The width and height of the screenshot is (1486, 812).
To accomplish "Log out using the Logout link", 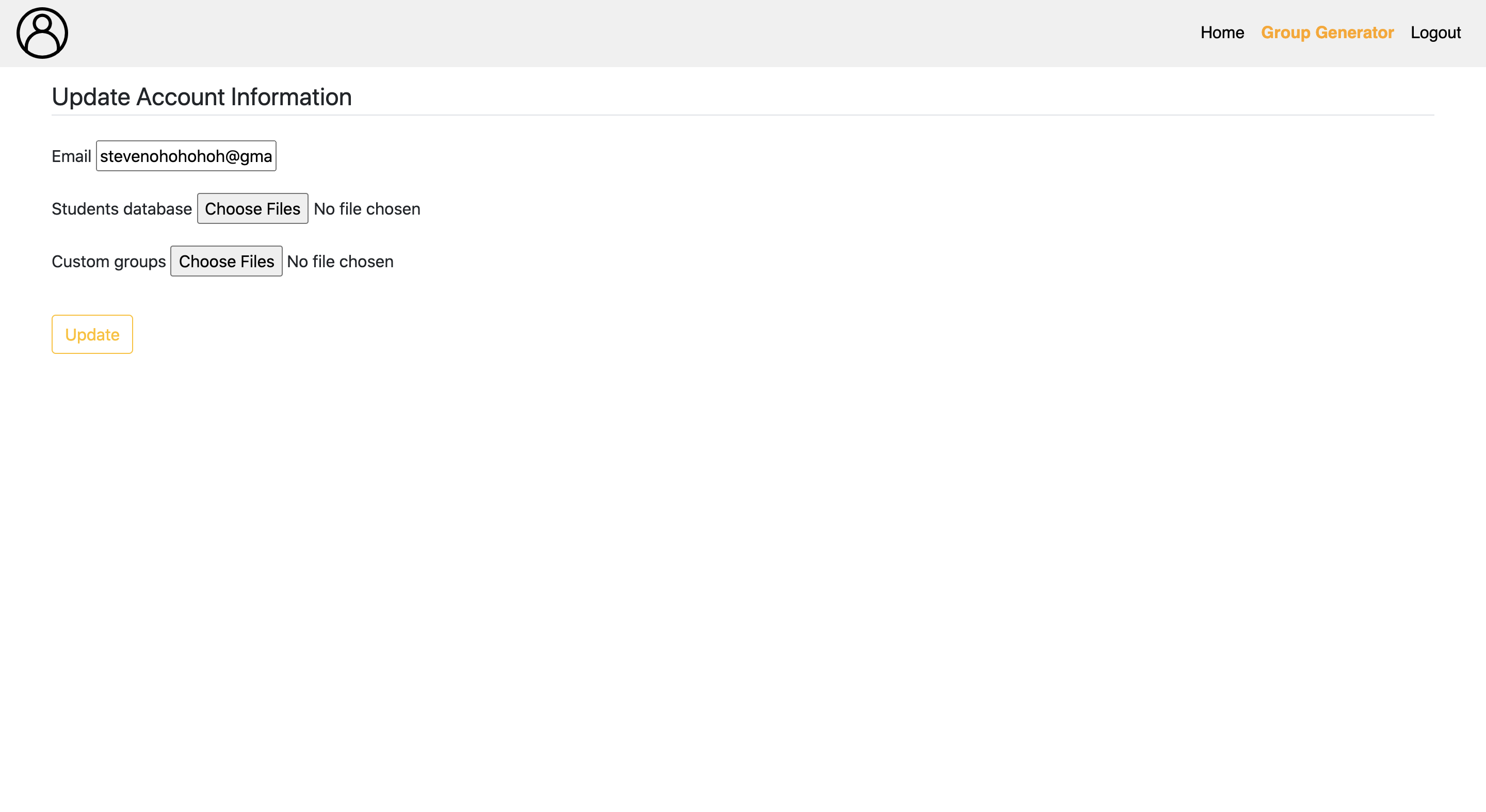I will [x=1435, y=33].
